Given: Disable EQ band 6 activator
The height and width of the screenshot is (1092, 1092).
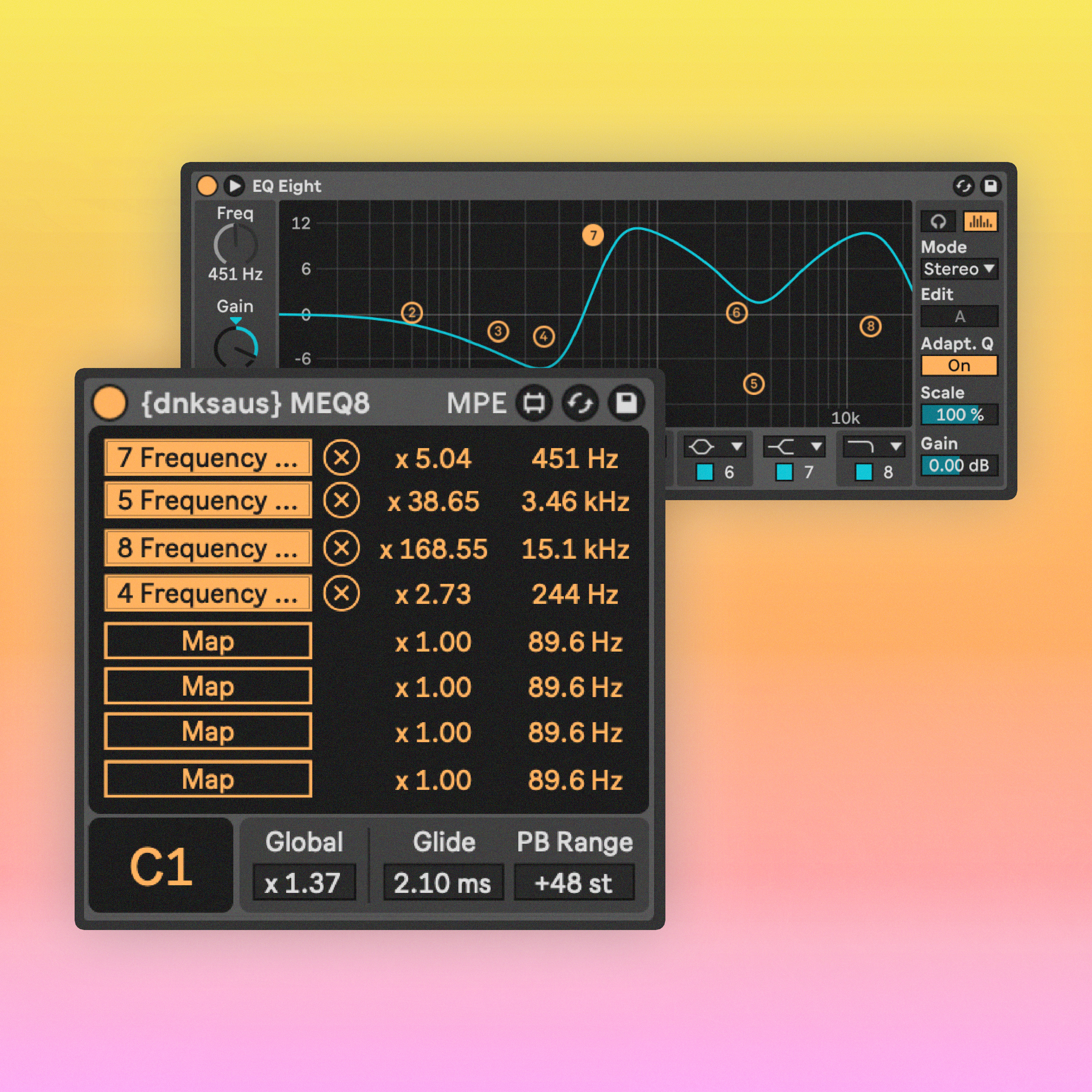Looking at the screenshot, I should coord(704,472).
